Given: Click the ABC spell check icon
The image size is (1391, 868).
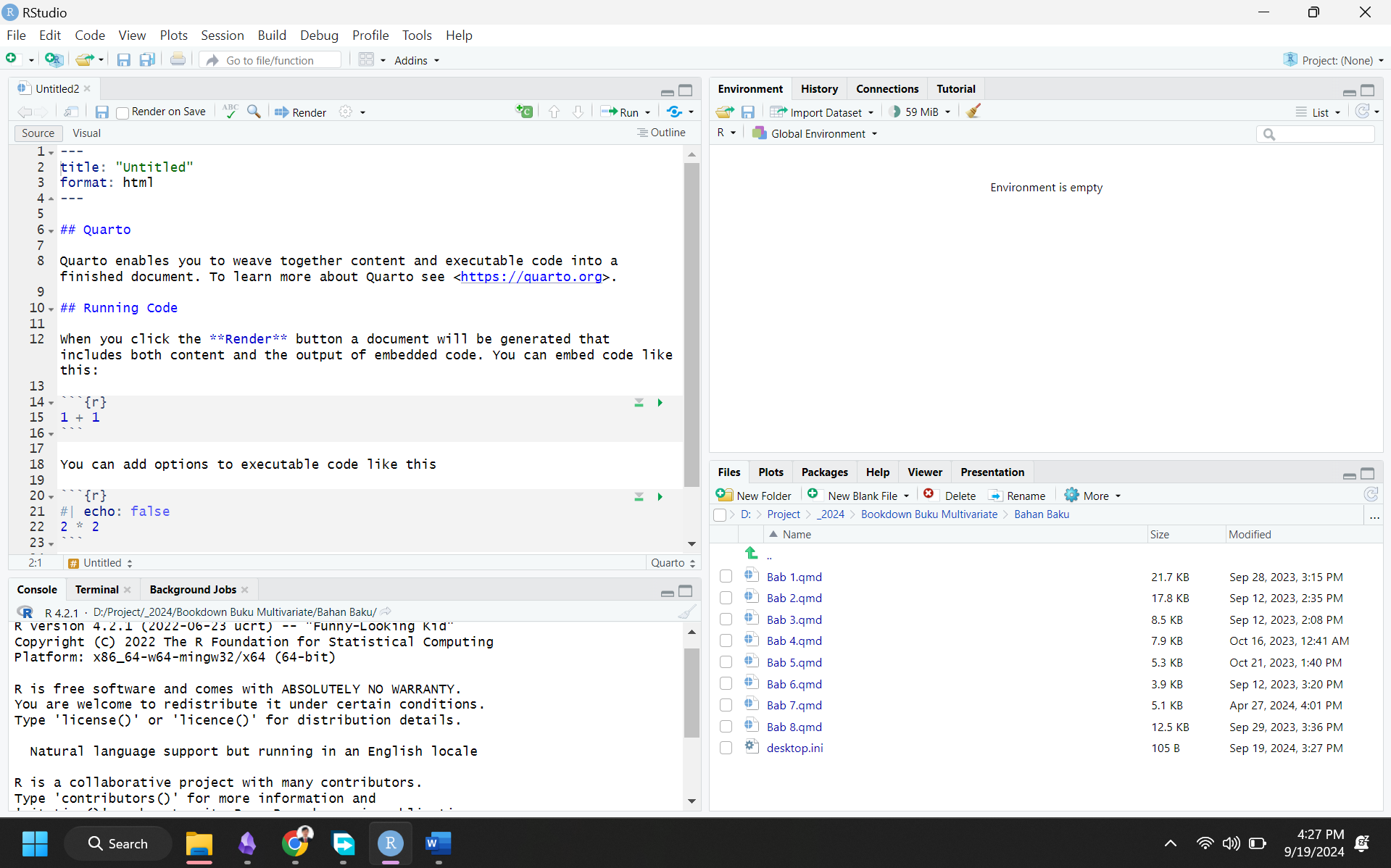Looking at the screenshot, I should tap(231, 111).
